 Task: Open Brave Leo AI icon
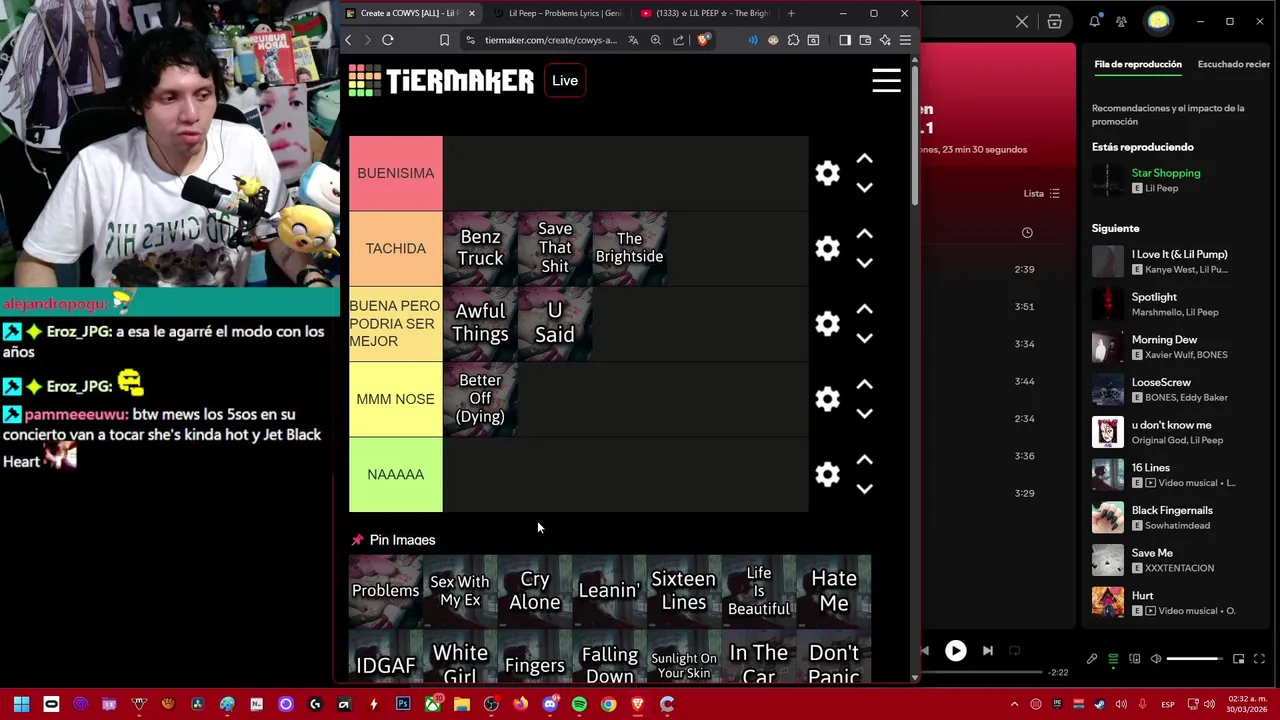pos(885,40)
